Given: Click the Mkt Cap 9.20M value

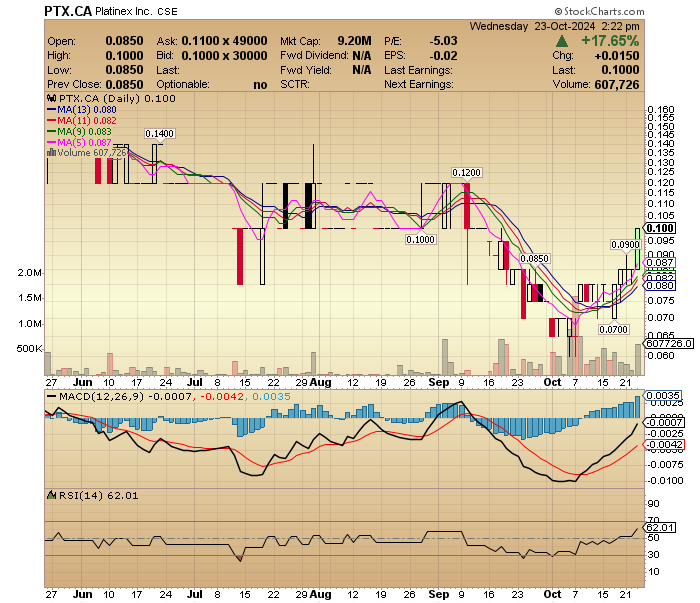Looking at the screenshot, I should 354,41.
